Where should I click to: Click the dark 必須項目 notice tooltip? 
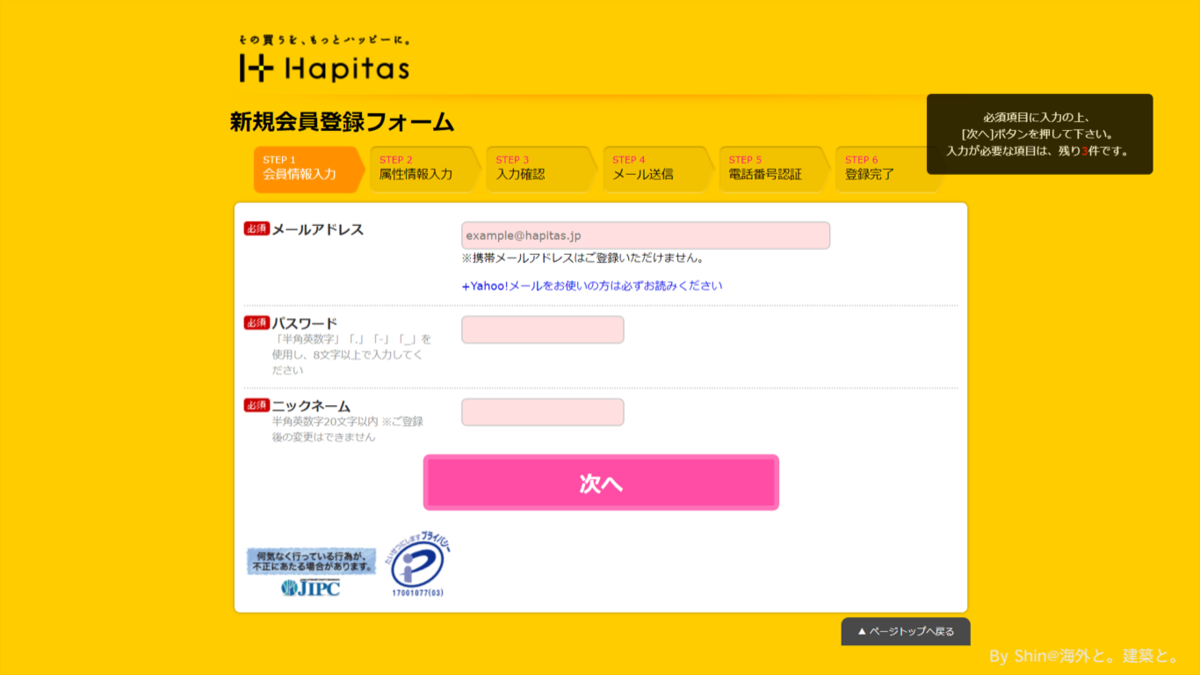coord(1040,134)
